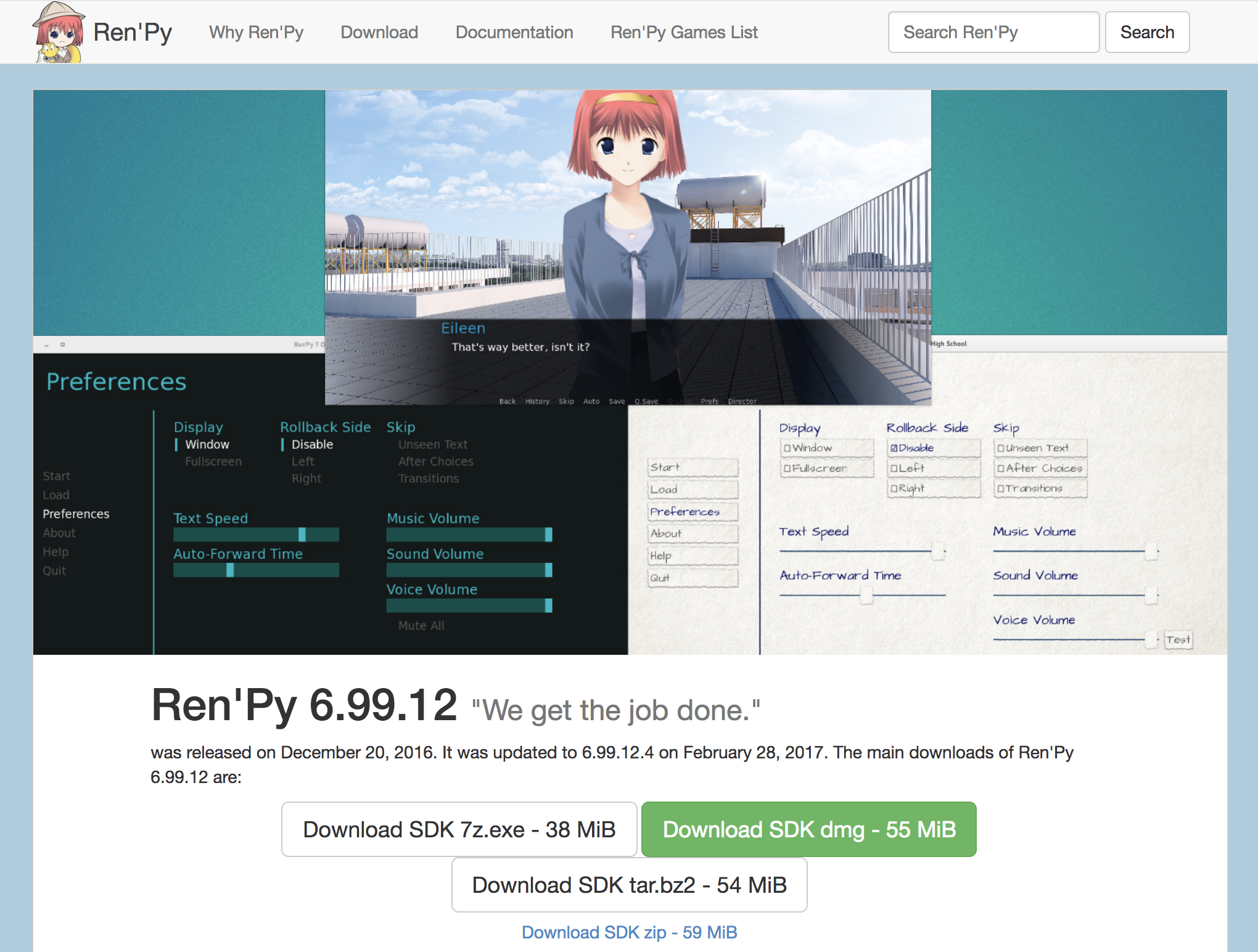Download SDK dmg 55 MiB button

(x=809, y=829)
